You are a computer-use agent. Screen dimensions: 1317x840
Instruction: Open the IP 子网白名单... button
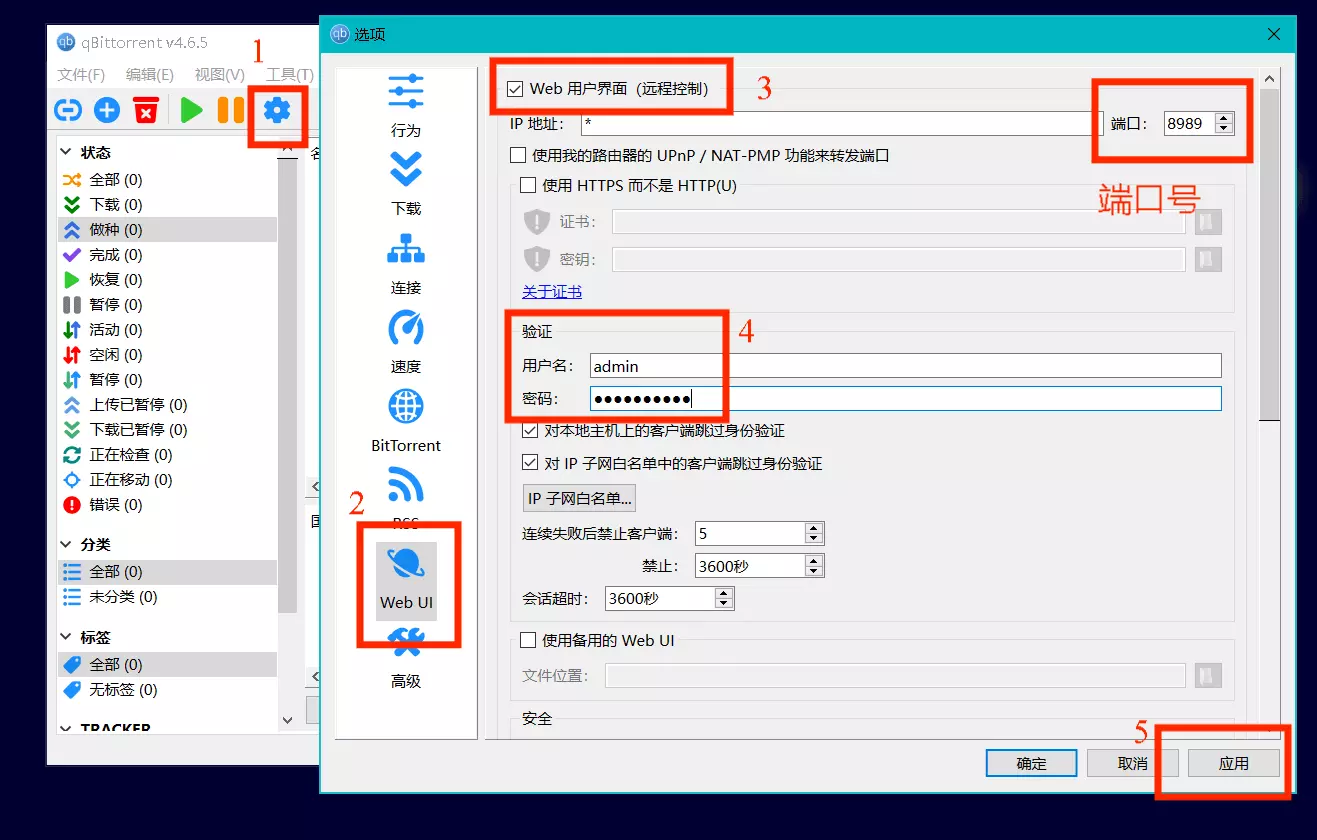pos(580,498)
